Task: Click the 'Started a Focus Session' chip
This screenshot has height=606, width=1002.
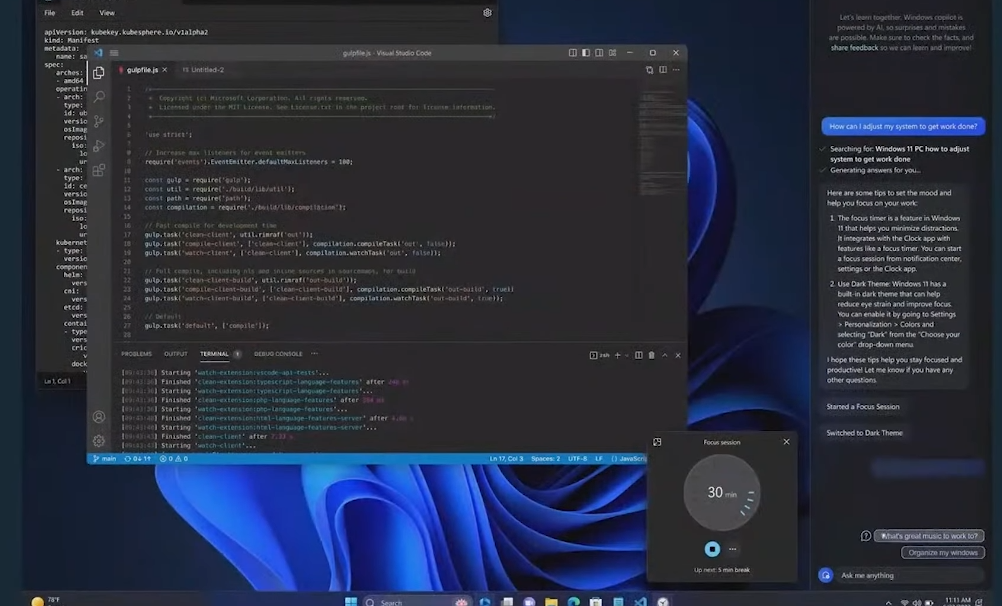Action: point(863,407)
